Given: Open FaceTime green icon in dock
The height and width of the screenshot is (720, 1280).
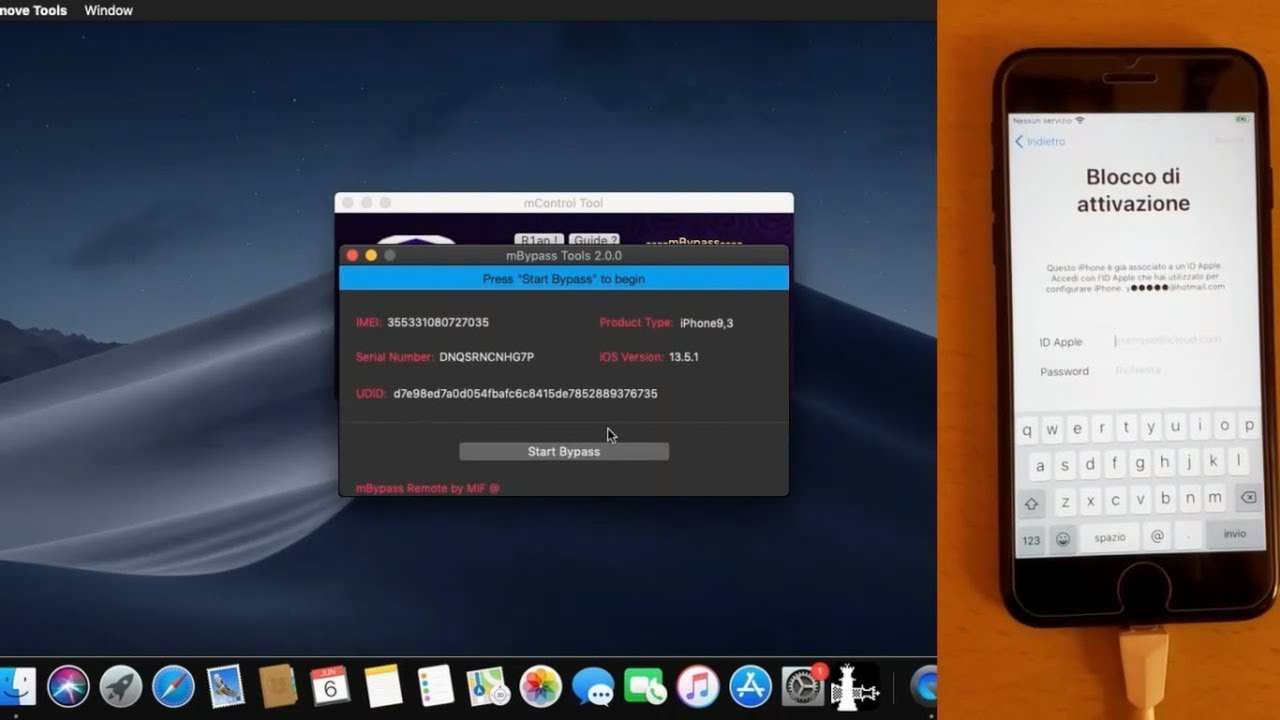Looking at the screenshot, I should coord(646,687).
